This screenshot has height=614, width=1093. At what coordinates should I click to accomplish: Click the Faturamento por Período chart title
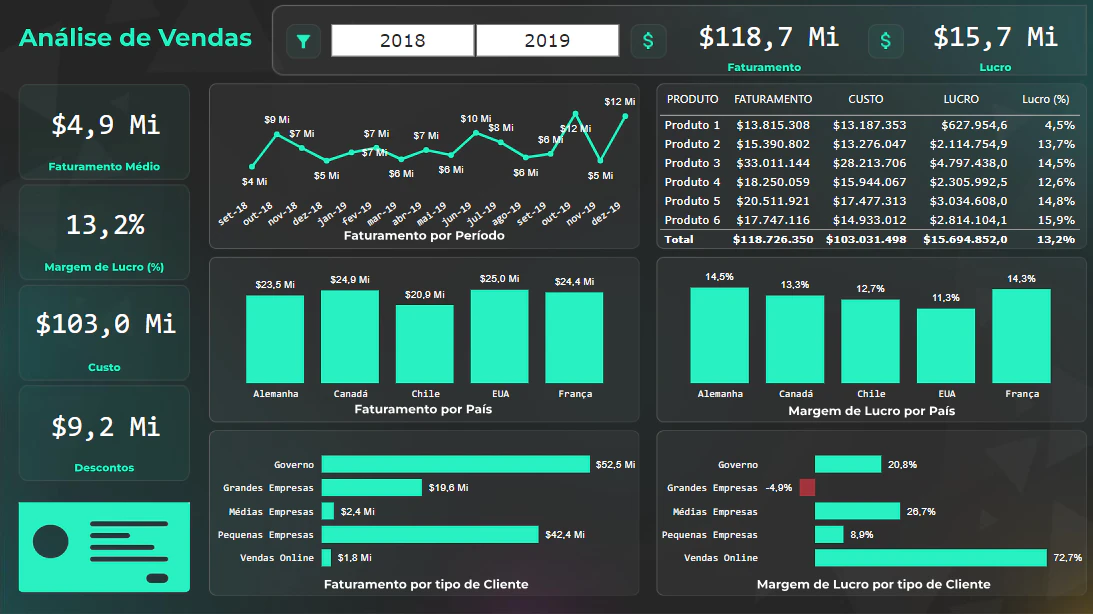pos(424,236)
